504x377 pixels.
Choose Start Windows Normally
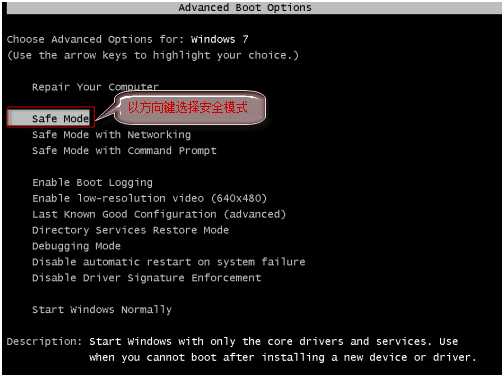click(102, 310)
